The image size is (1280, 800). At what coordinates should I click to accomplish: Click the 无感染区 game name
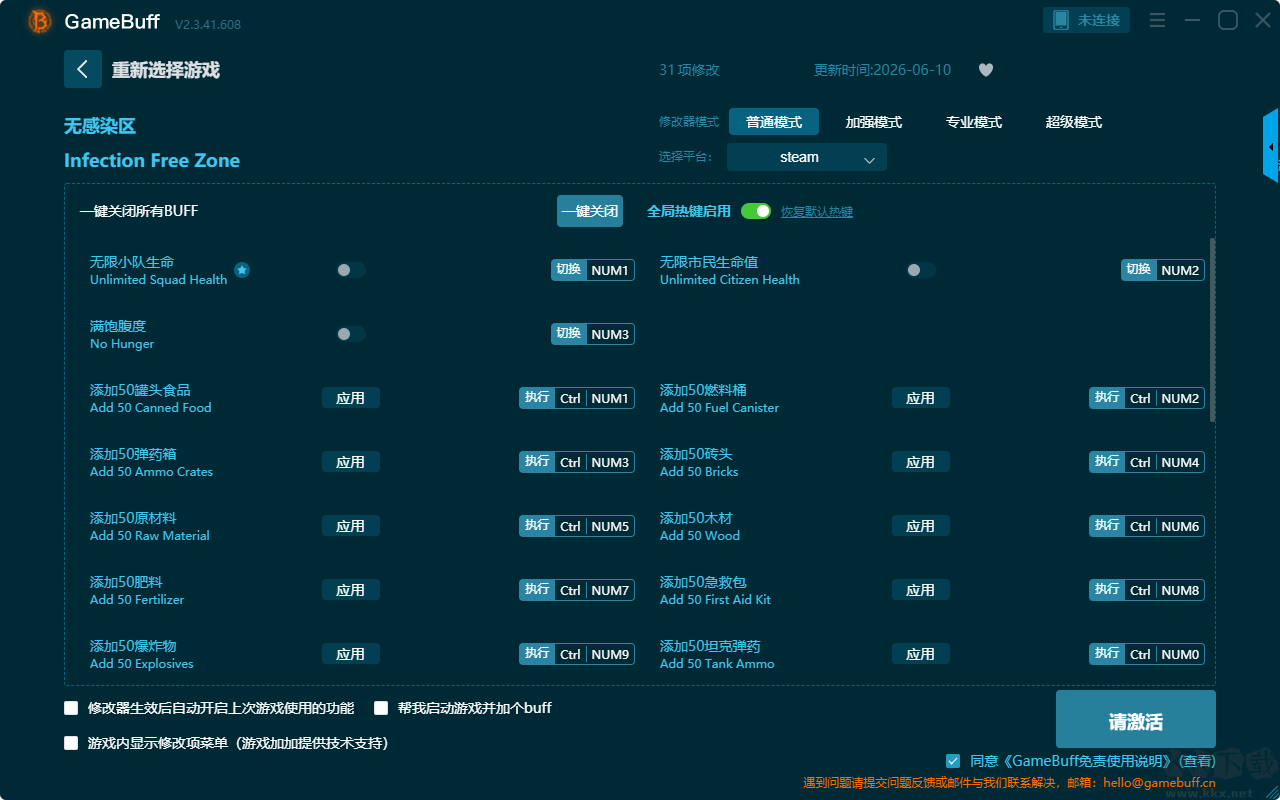[100, 126]
